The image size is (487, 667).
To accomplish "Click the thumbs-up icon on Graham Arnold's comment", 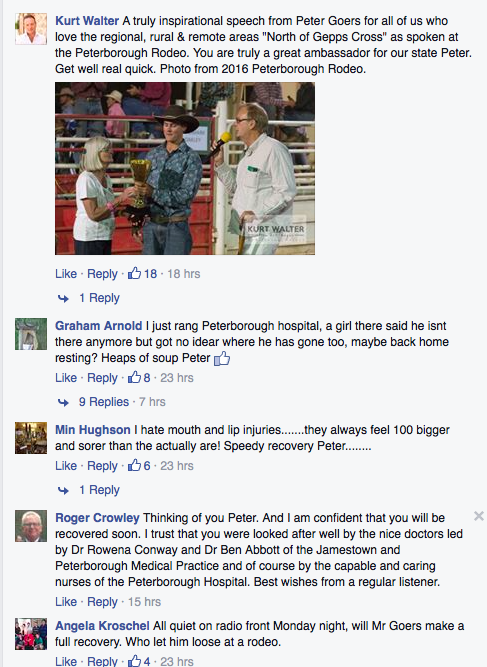I will (134, 378).
